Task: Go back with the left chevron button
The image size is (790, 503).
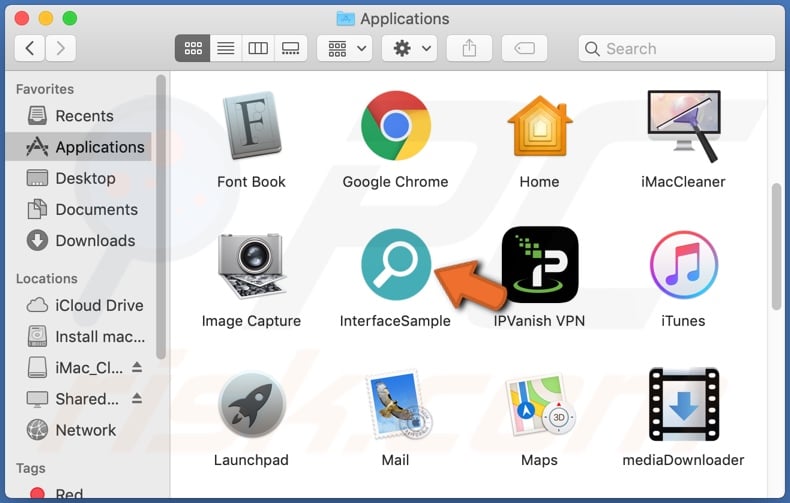Action: pyautogui.click(x=30, y=48)
